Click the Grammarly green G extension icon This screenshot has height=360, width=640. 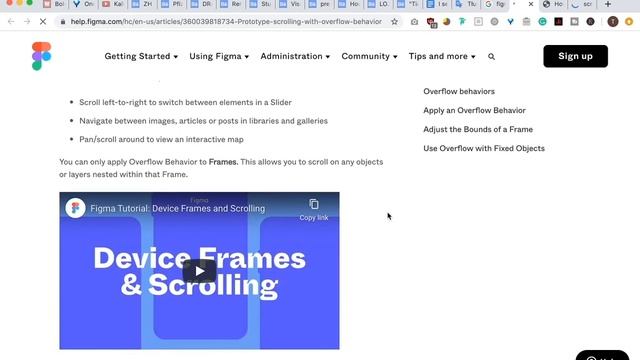coord(542,22)
